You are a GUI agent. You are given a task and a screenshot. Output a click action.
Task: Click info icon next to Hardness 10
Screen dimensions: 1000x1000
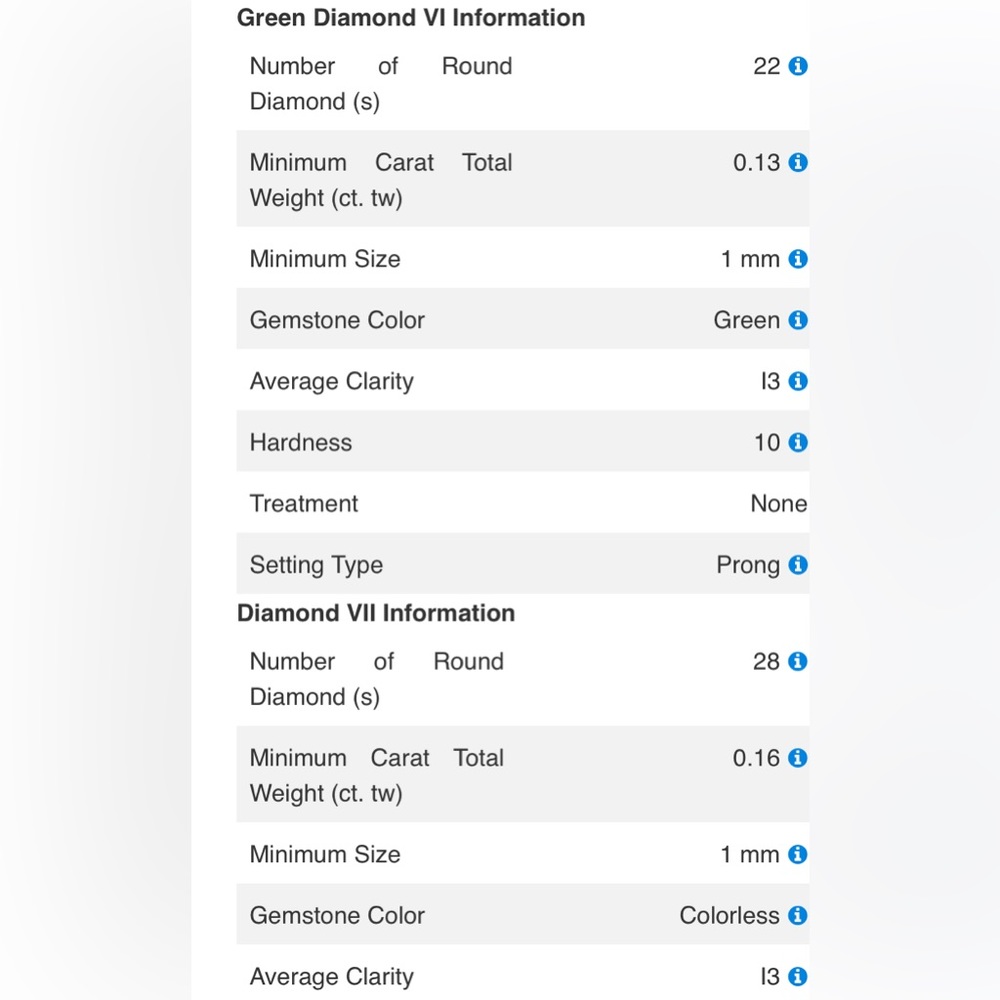coord(798,442)
